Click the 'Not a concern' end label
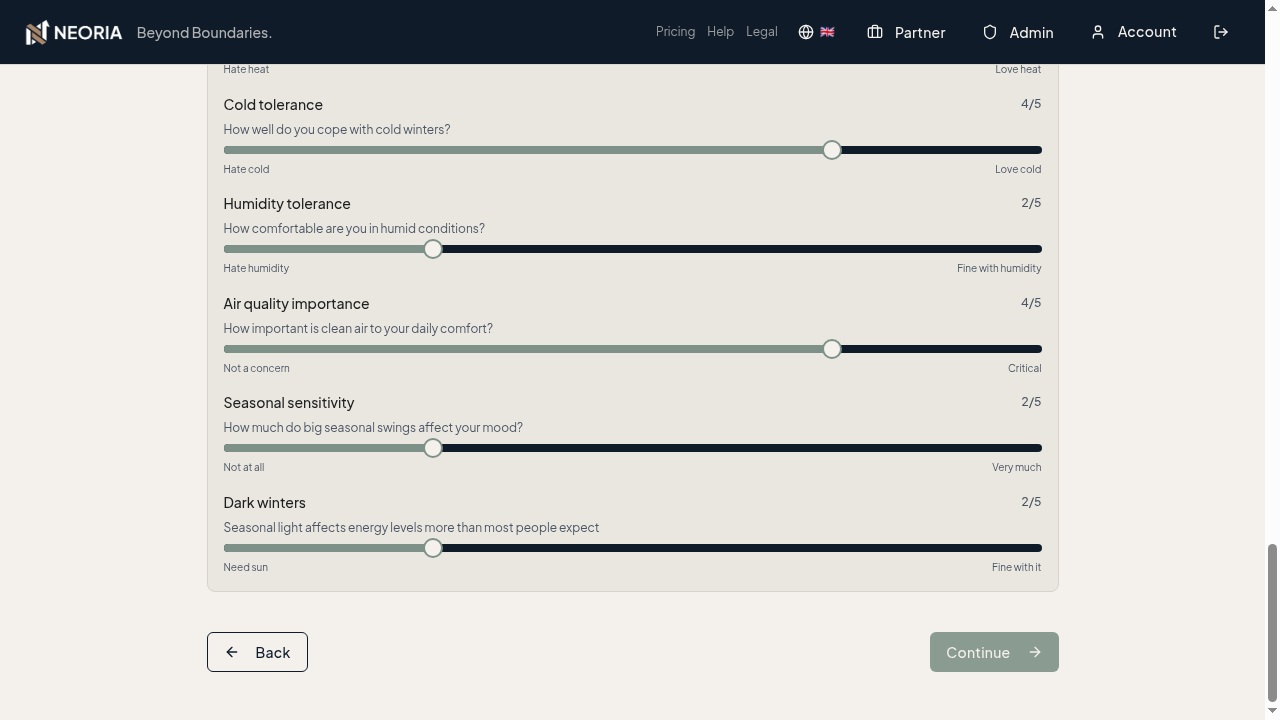Image resolution: width=1280 pixels, height=720 pixels. pos(257,368)
